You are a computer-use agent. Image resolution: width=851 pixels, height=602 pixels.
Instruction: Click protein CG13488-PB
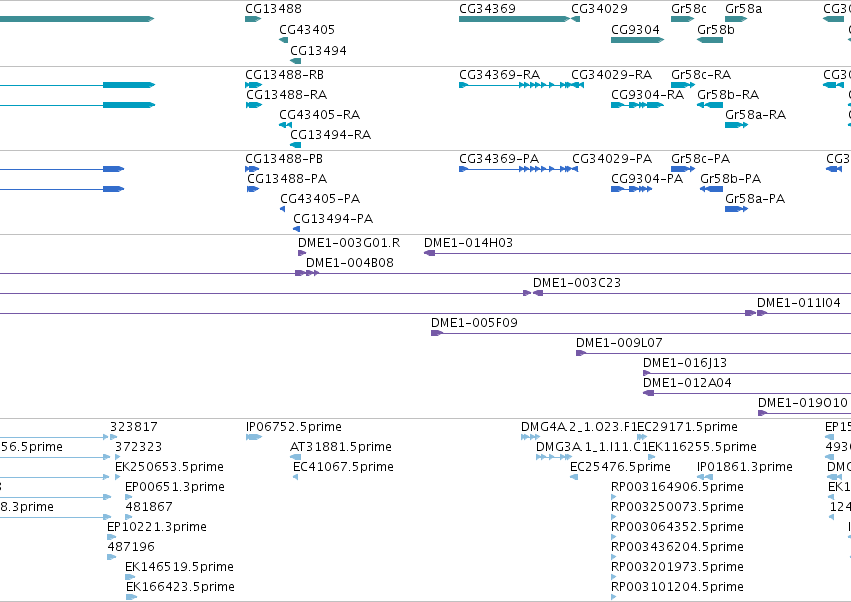point(252,169)
